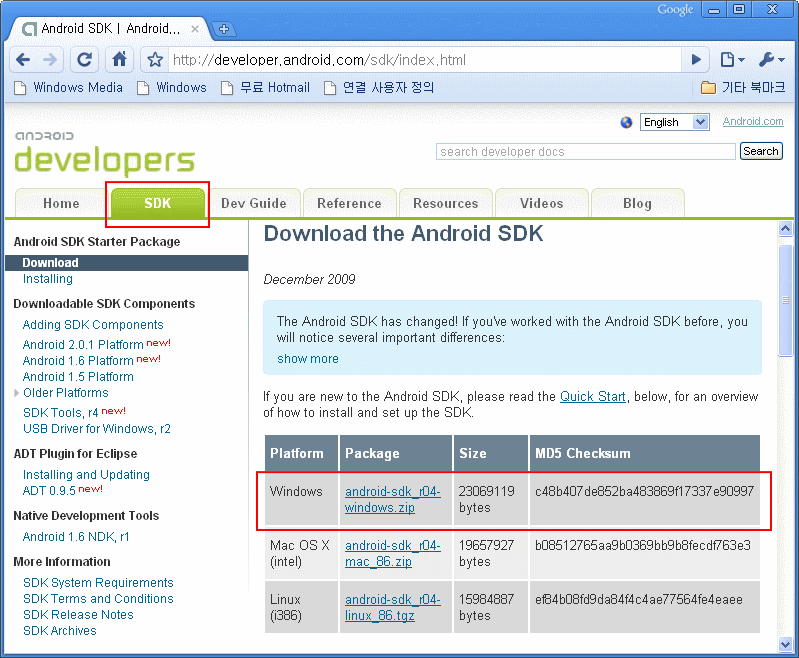Open the wrench tools menu

(x=771, y=60)
